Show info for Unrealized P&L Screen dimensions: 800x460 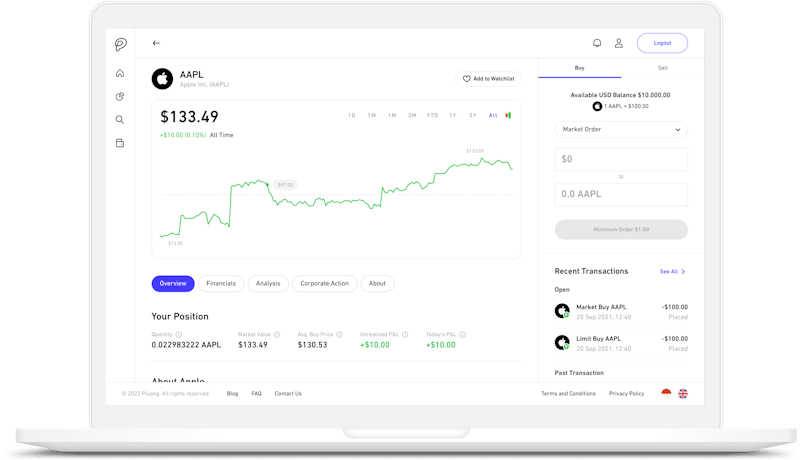(405, 335)
